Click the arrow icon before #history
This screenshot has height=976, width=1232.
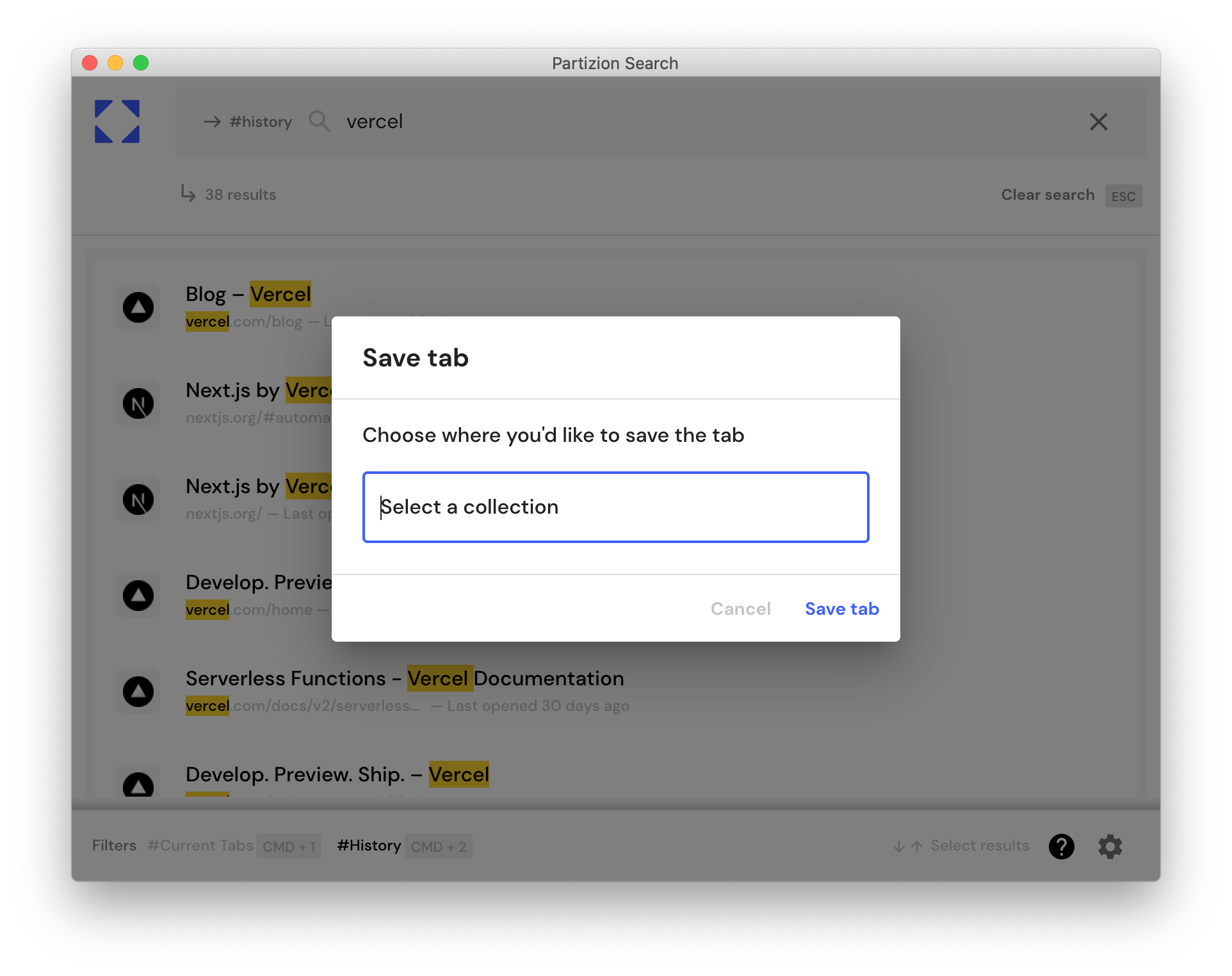(x=212, y=122)
